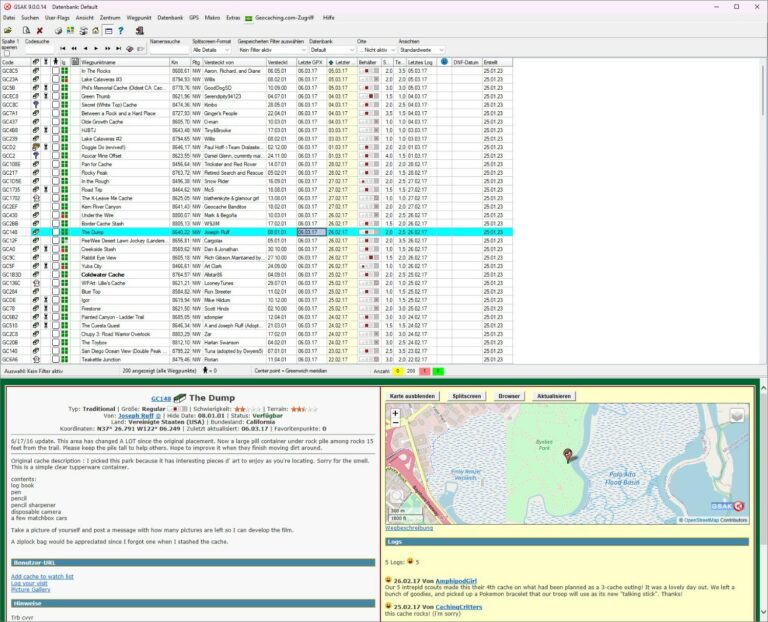Click the yellow count swatch in status bar
The height and width of the screenshot is (622, 768).
click(397, 371)
